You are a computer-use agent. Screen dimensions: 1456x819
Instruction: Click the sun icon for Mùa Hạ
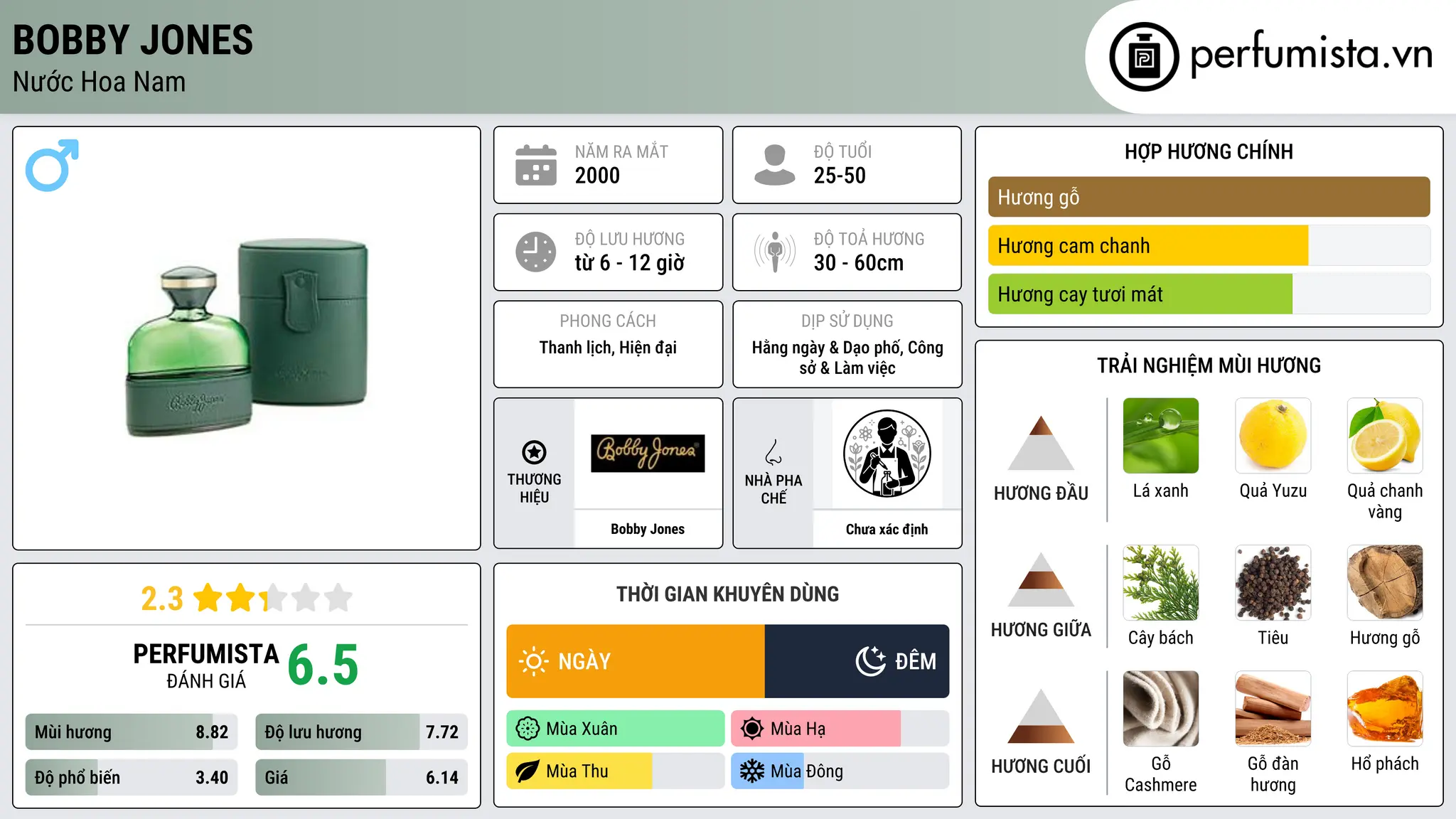point(752,729)
